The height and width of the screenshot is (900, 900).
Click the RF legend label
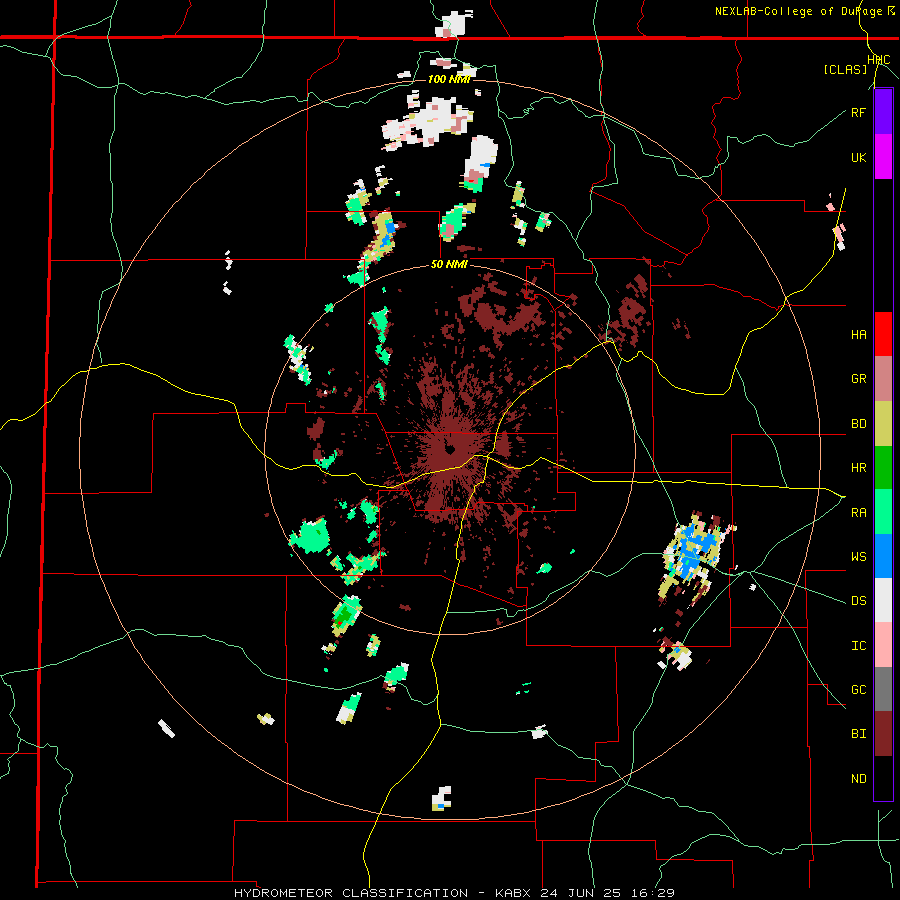point(858,112)
